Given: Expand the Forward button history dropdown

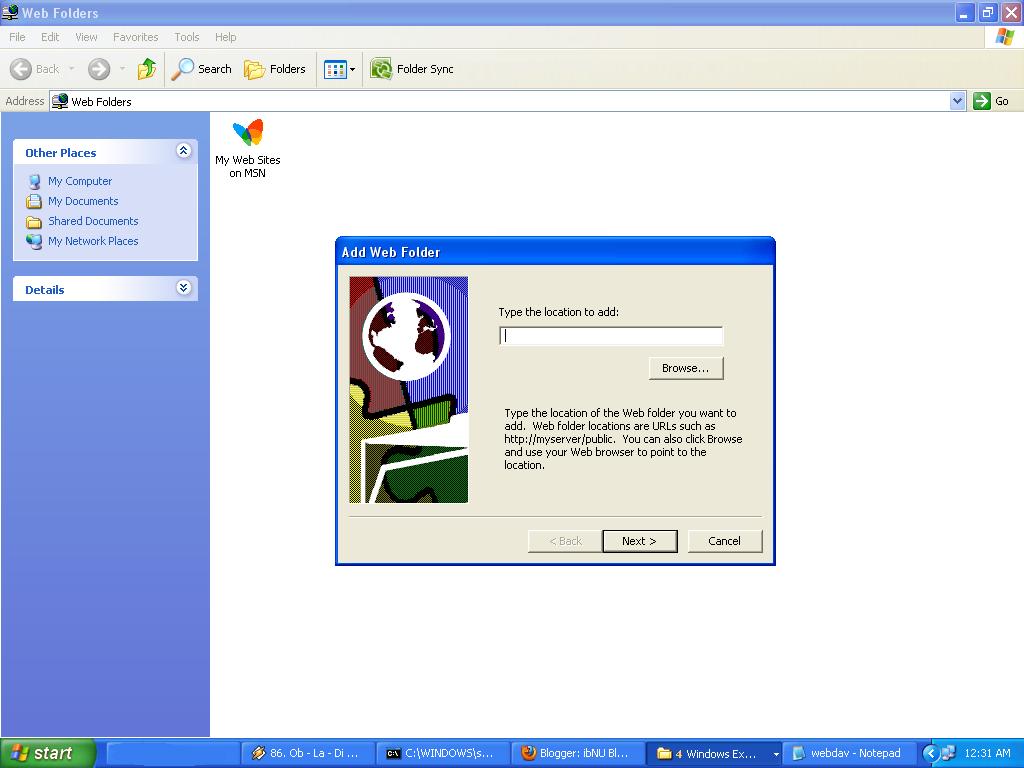Looking at the screenshot, I should click(122, 69).
